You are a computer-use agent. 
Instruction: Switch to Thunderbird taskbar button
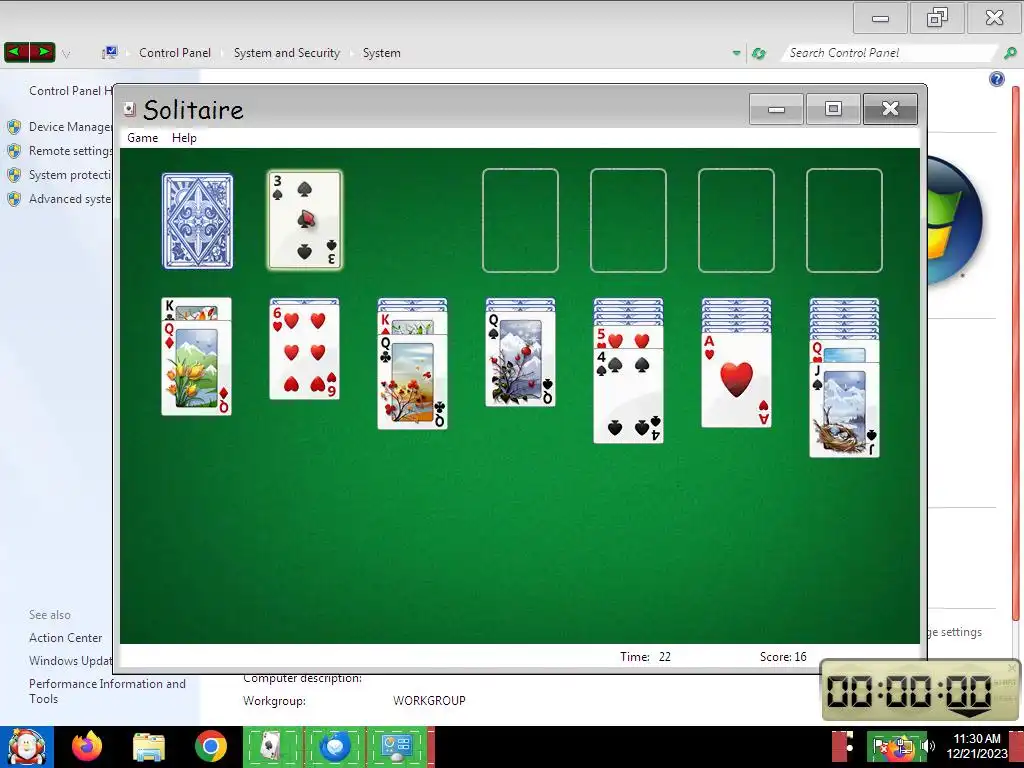[335, 746]
